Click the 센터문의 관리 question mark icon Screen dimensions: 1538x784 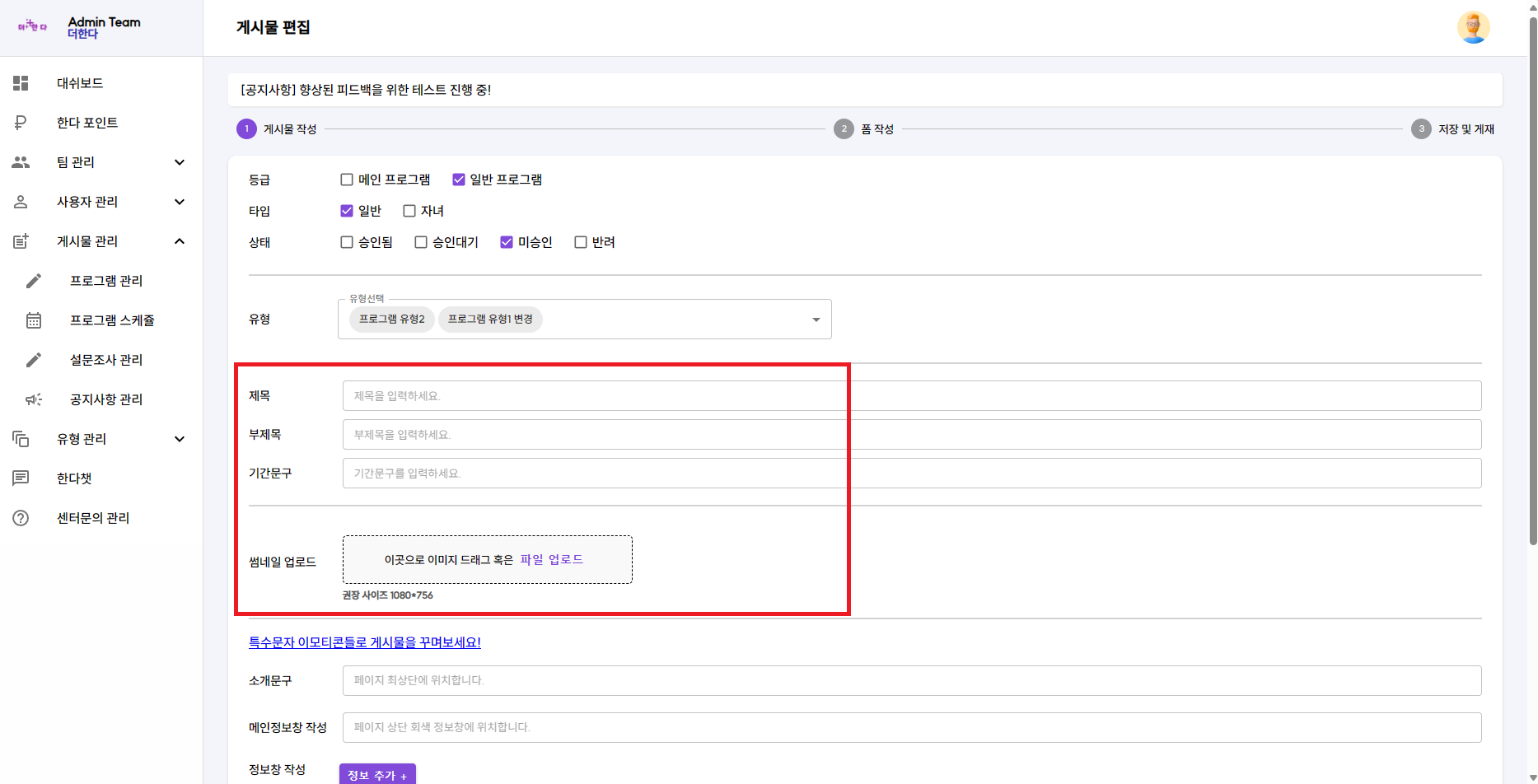point(21,518)
